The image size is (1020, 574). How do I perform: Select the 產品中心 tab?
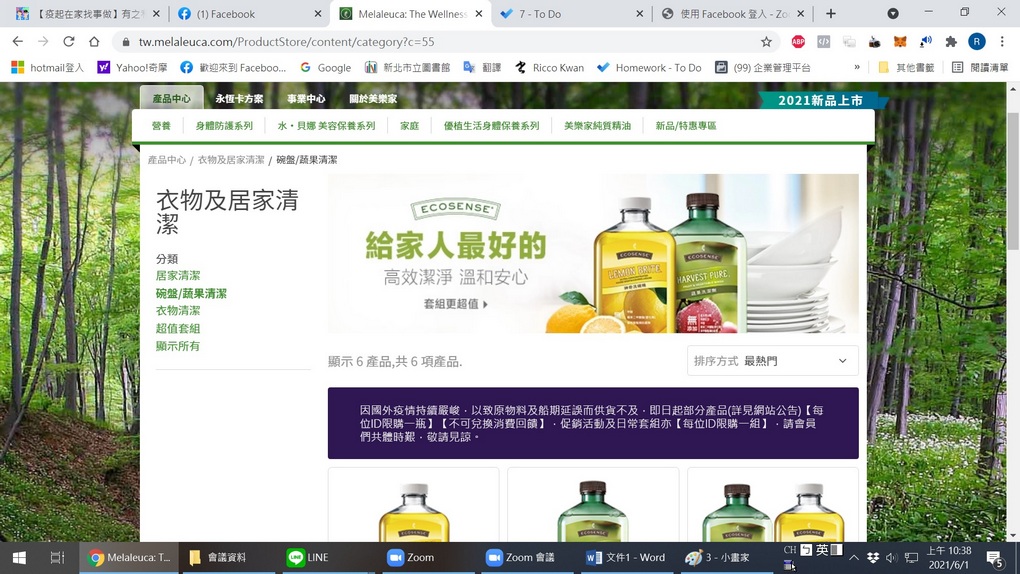pos(172,98)
